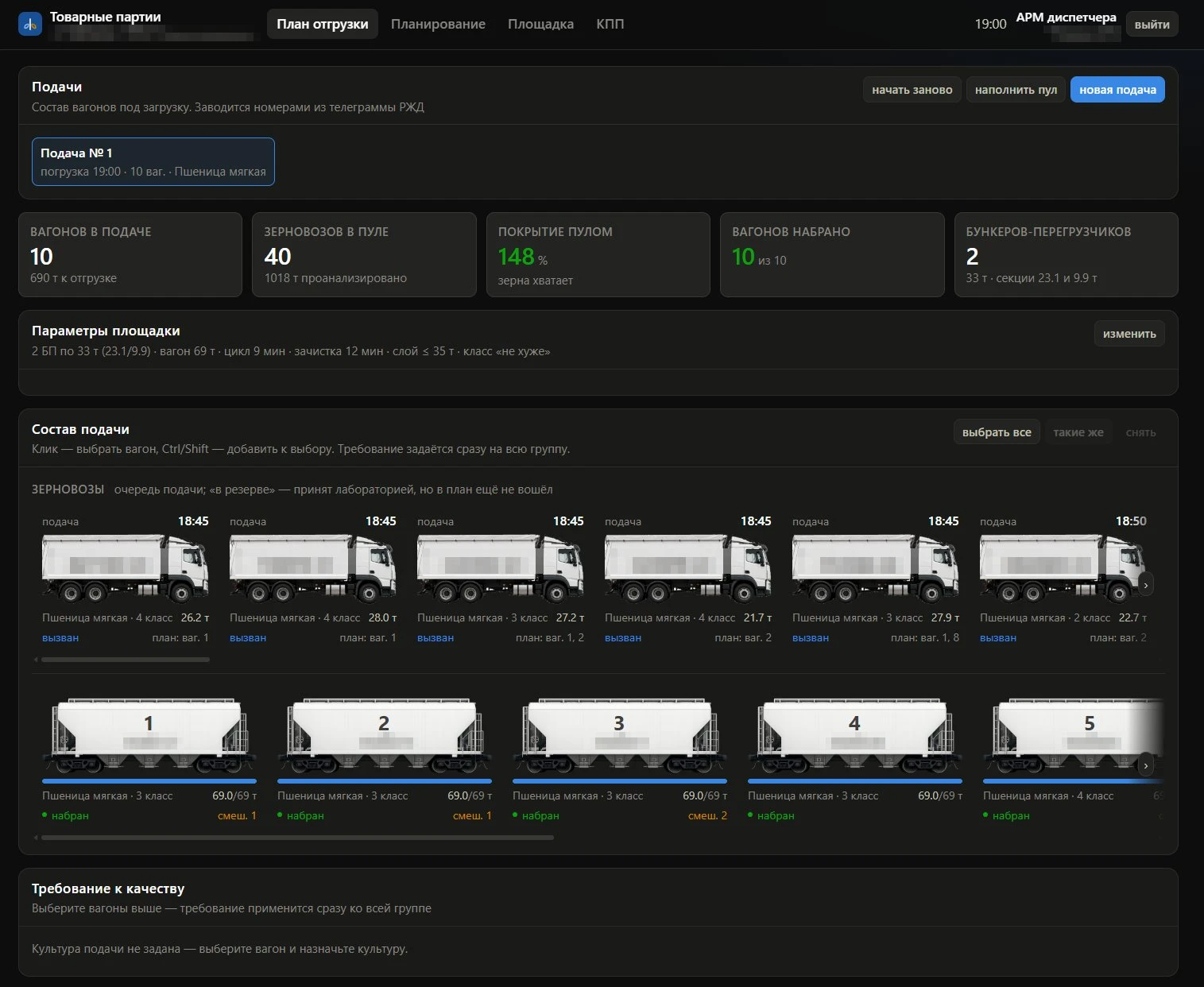Click the новая подача button
Viewport: 1204px width, 987px height.
1117,90
